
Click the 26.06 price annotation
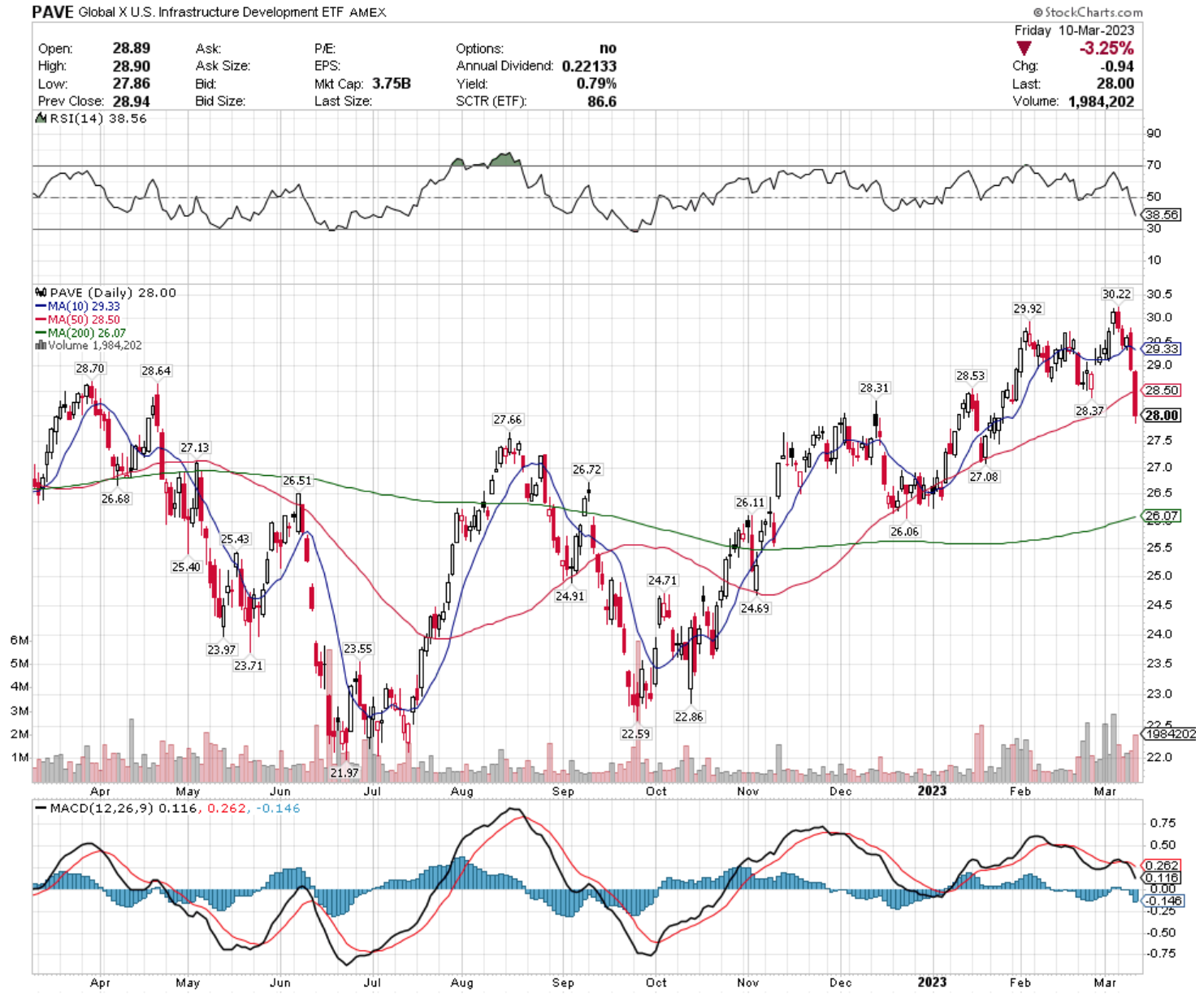[x=904, y=532]
